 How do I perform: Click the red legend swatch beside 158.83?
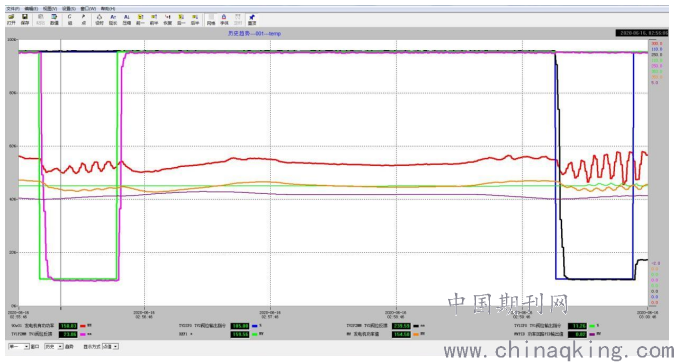click(83, 326)
